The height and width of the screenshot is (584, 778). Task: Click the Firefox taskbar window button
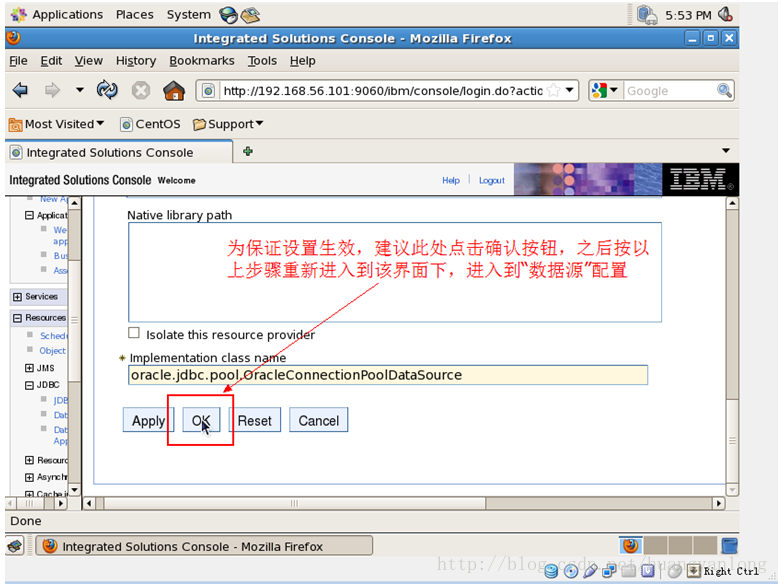[204, 546]
